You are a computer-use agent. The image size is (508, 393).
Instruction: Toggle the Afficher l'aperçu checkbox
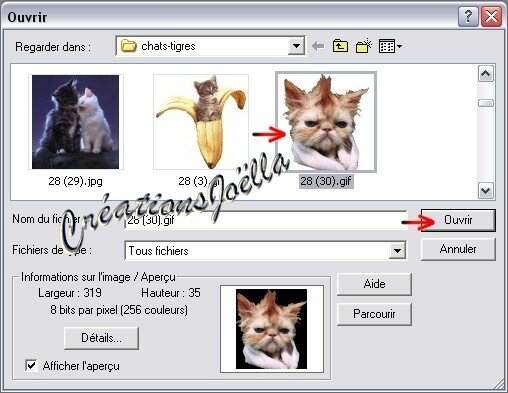(31, 365)
